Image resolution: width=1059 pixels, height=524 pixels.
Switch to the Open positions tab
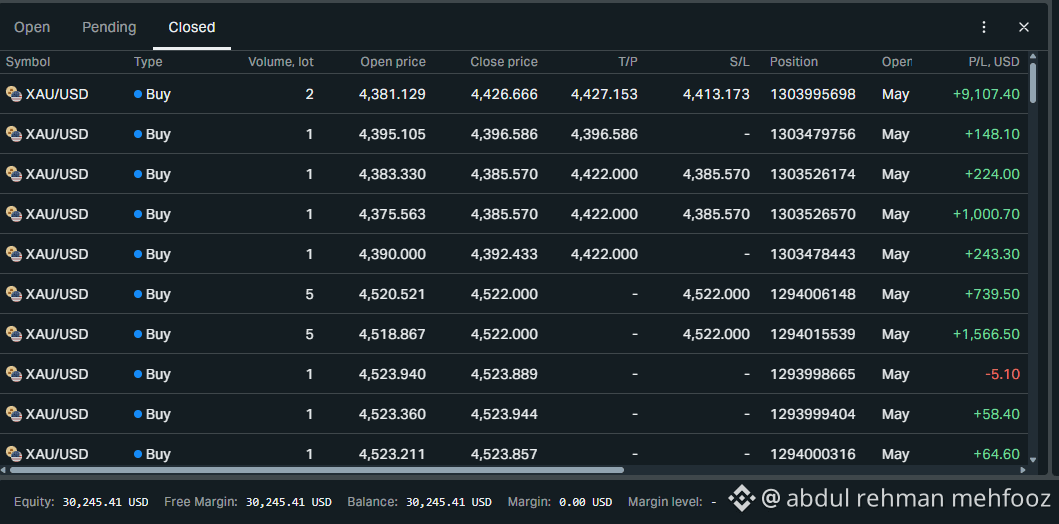point(32,28)
